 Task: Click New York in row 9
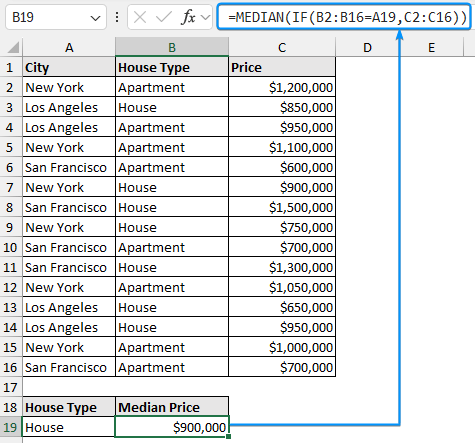pos(69,227)
